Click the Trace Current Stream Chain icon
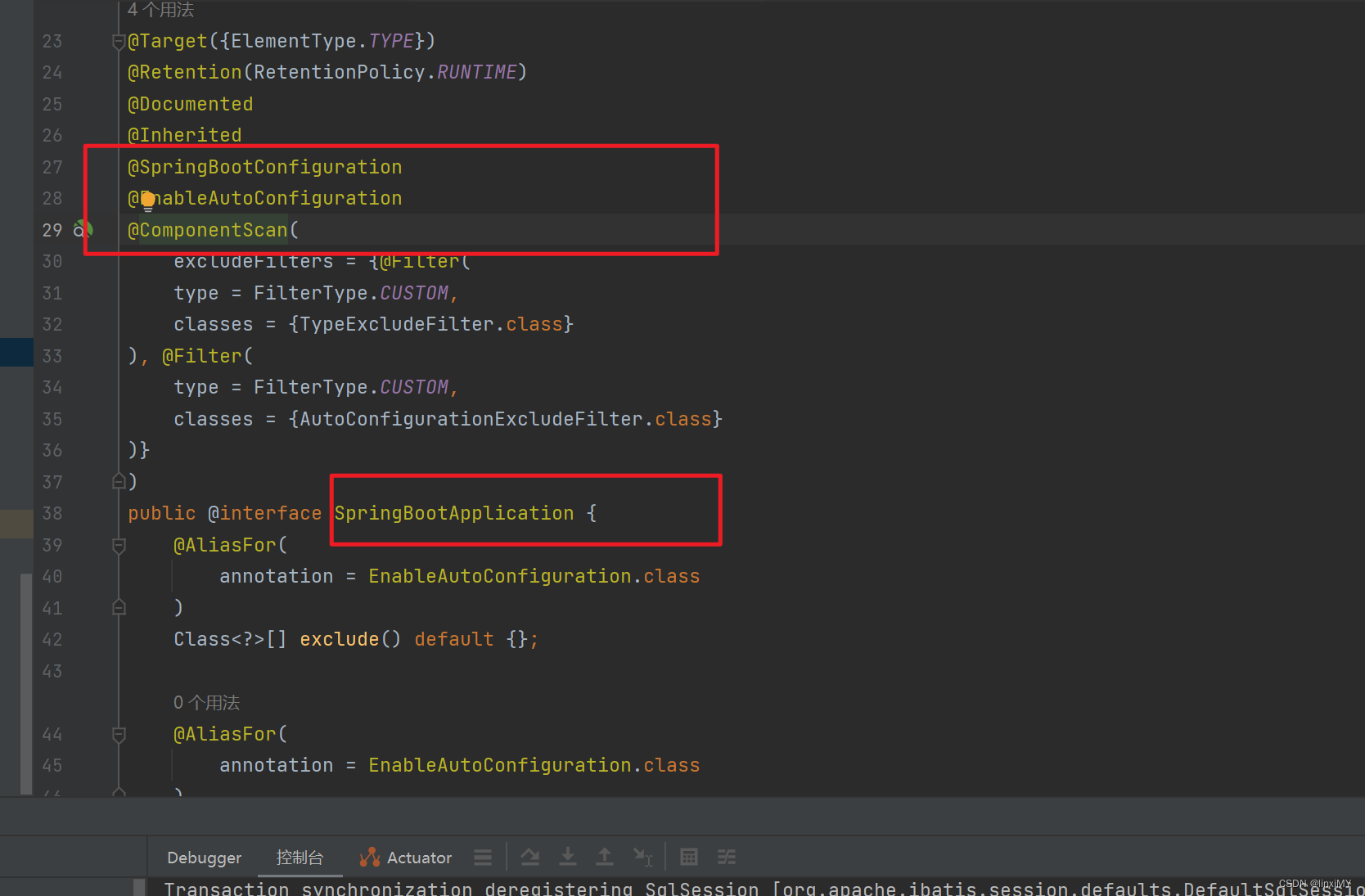 tap(727, 857)
